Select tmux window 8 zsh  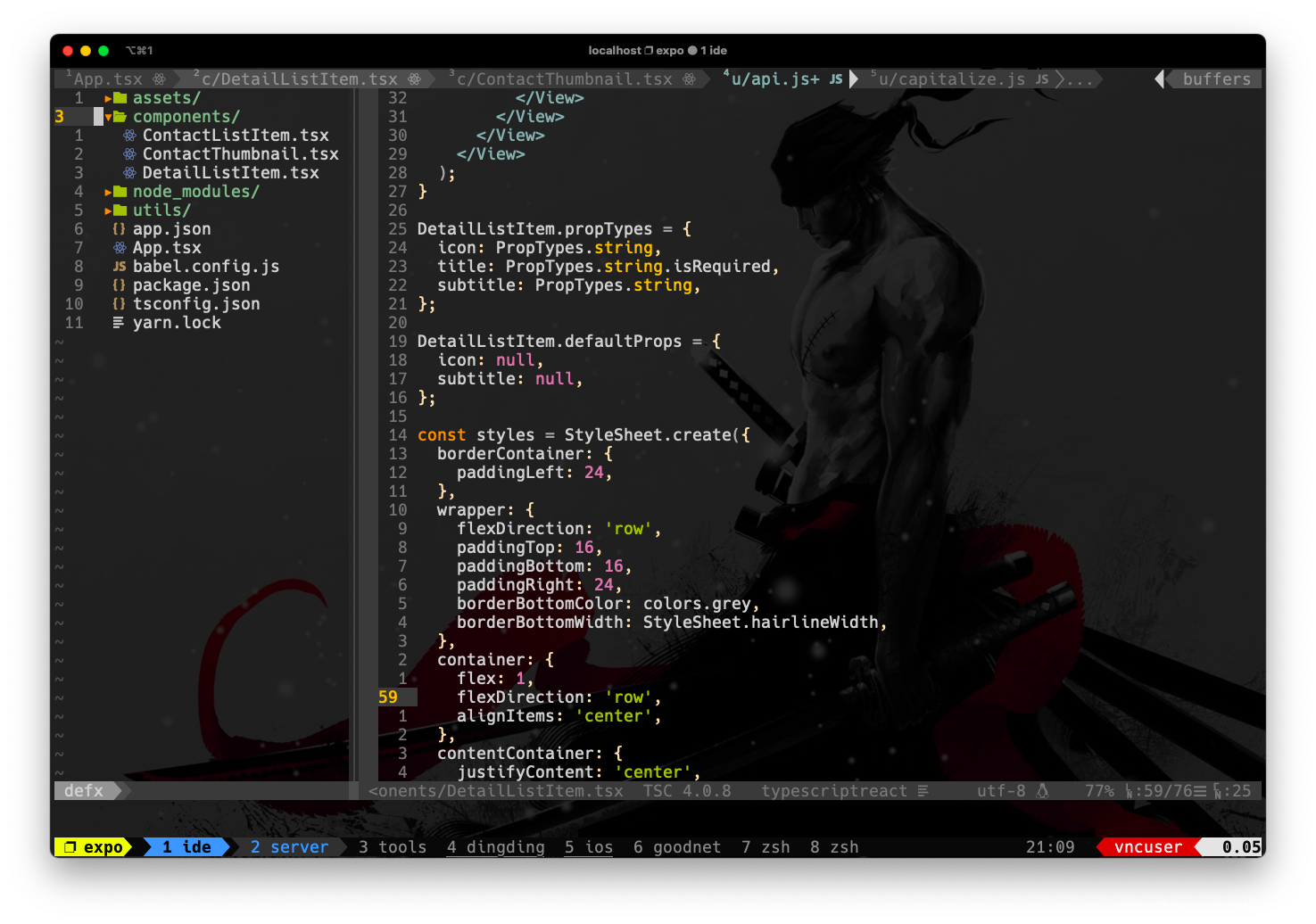pyautogui.click(x=834, y=847)
